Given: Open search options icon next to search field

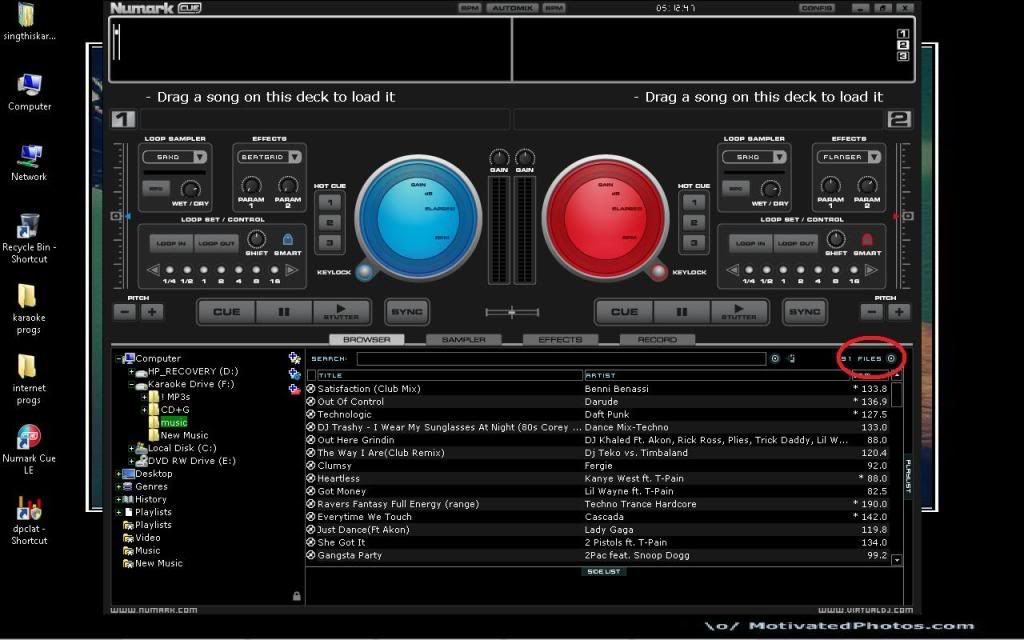Looking at the screenshot, I should pos(775,359).
